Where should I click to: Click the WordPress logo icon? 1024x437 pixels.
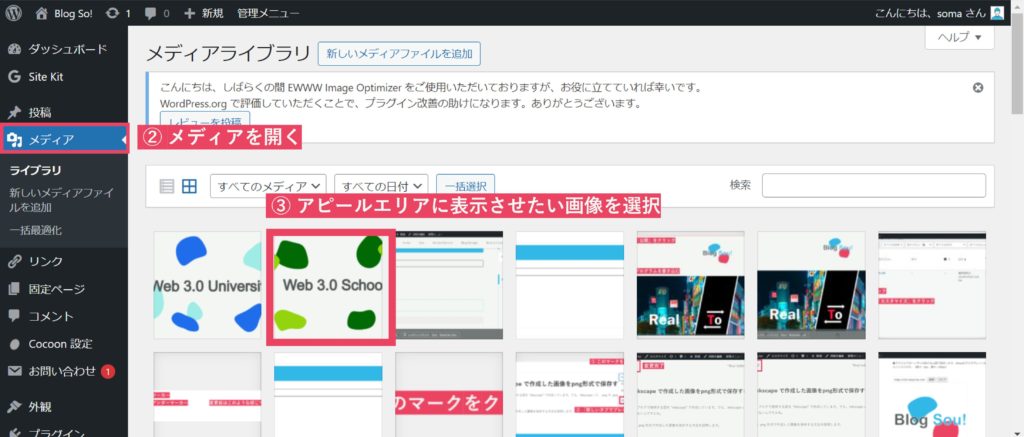pyautogui.click(x=14, y=14)
